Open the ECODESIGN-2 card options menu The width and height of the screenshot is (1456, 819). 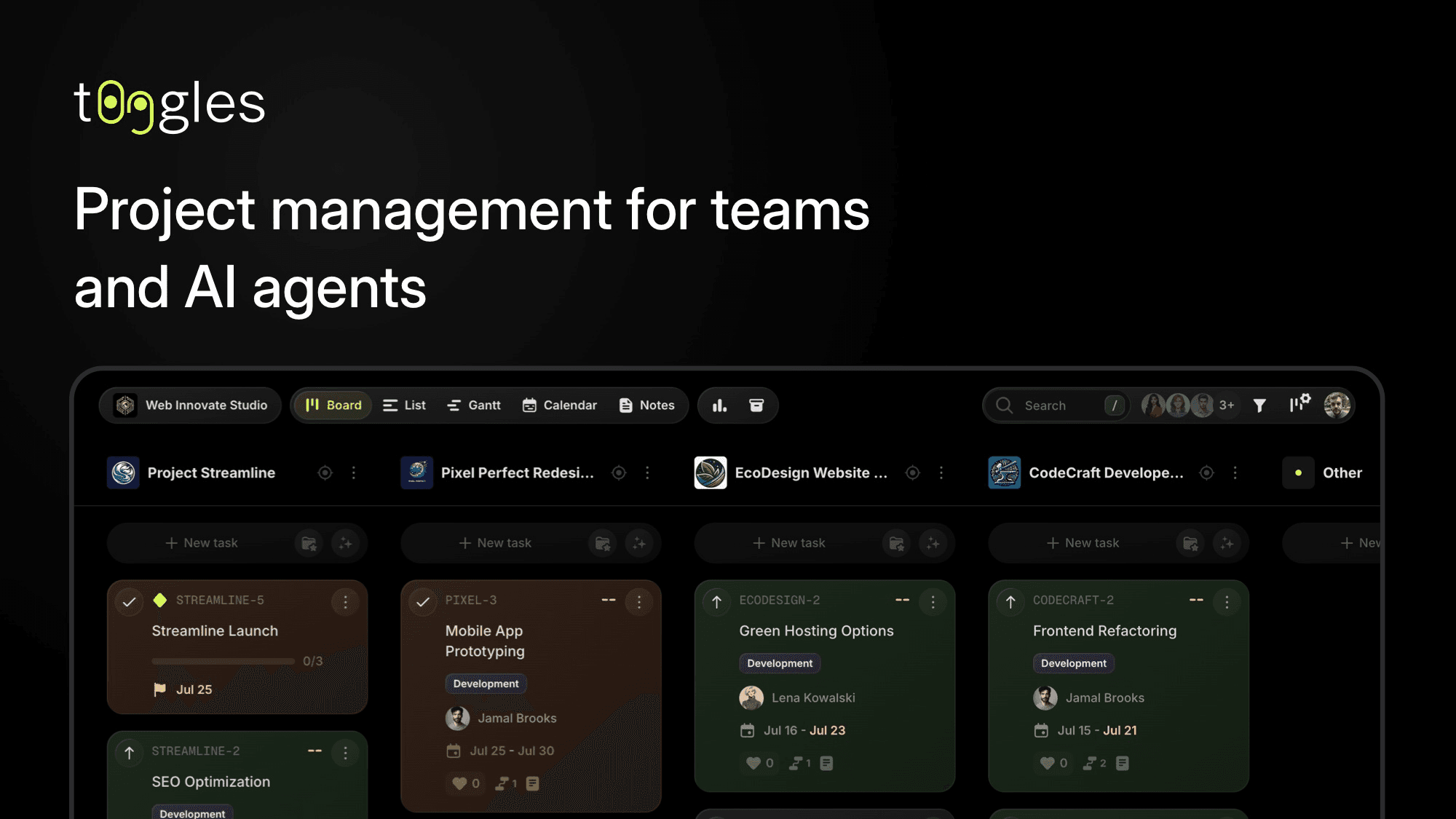click(x=933, y=602)
